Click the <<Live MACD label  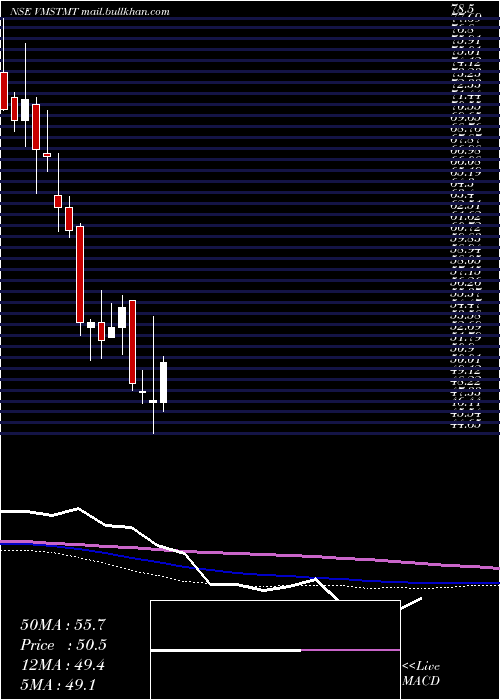(x=421, y=674)
